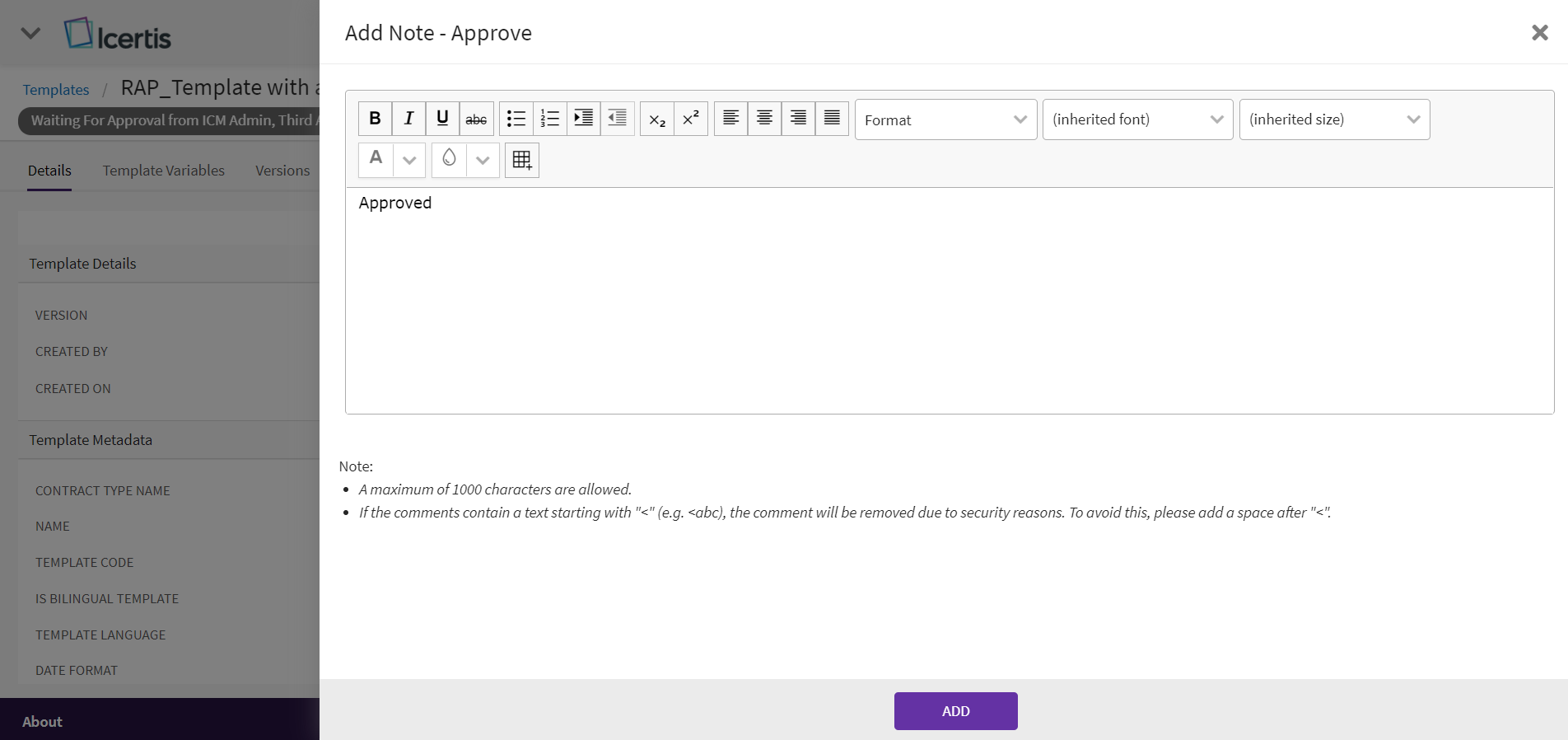Toggle italic text formatting
The image size is (1568, 740).
pyautogui.click(x=408, y=119)
